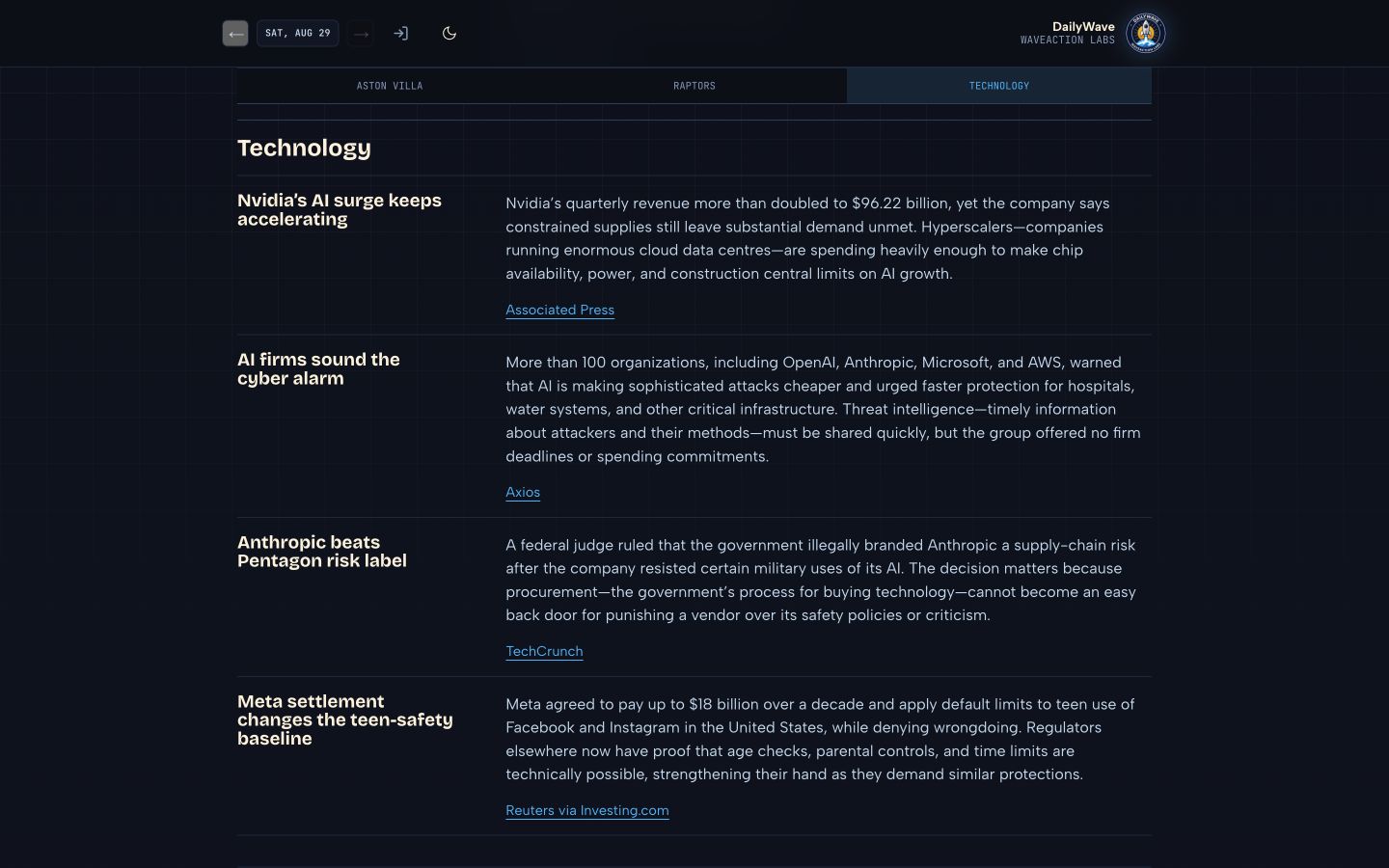The width and height of the screenshot is (1389, 868).
Task: Click the next day forward arrow
Action: point(361,34)
